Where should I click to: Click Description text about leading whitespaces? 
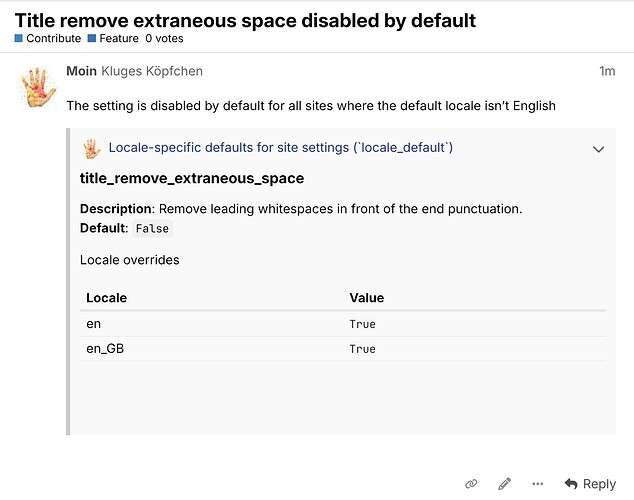click(301, 209)
